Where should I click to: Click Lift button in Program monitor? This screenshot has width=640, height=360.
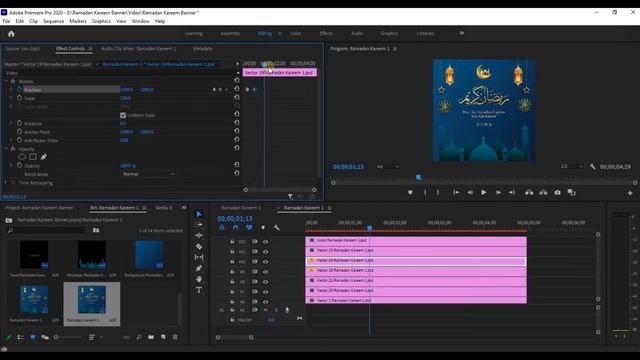(529, 192)
